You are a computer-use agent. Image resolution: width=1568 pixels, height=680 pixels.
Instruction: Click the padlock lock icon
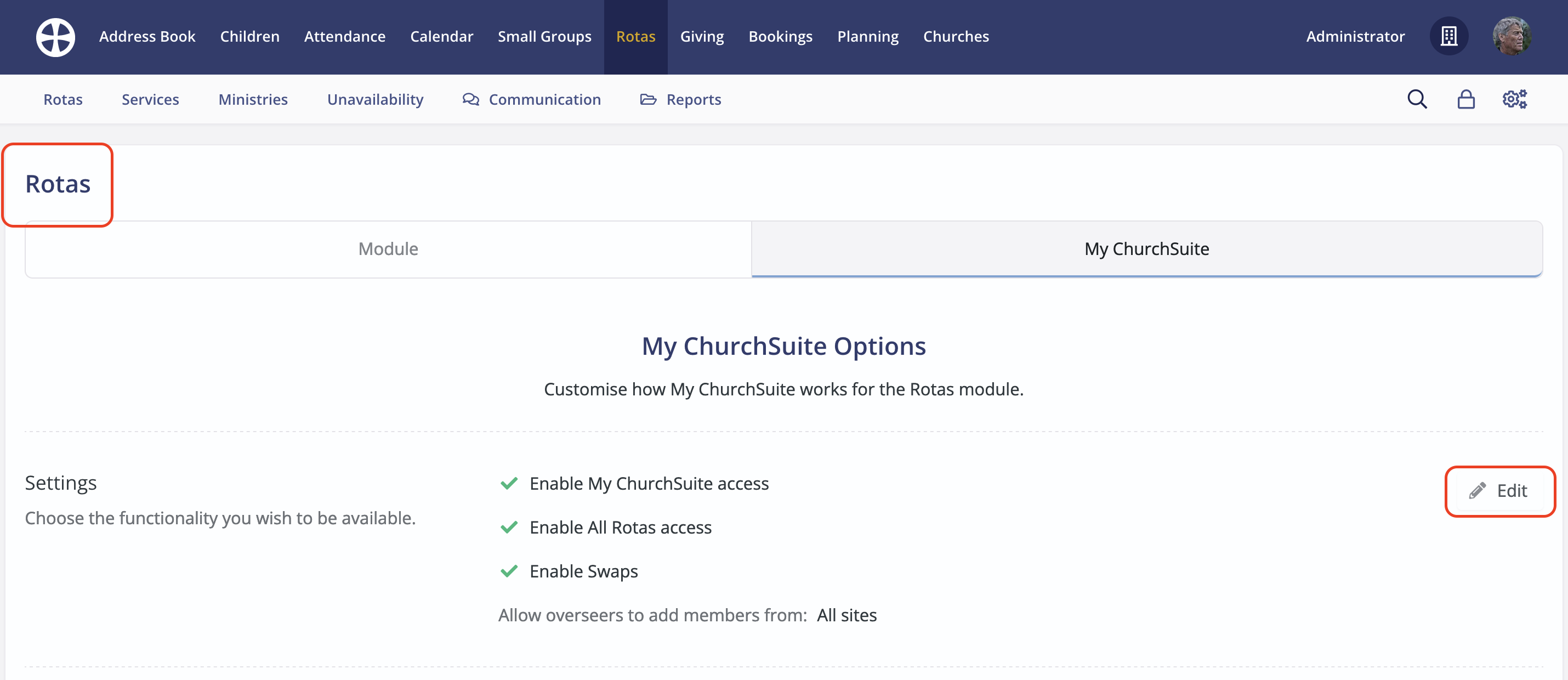click(1465, 99)
